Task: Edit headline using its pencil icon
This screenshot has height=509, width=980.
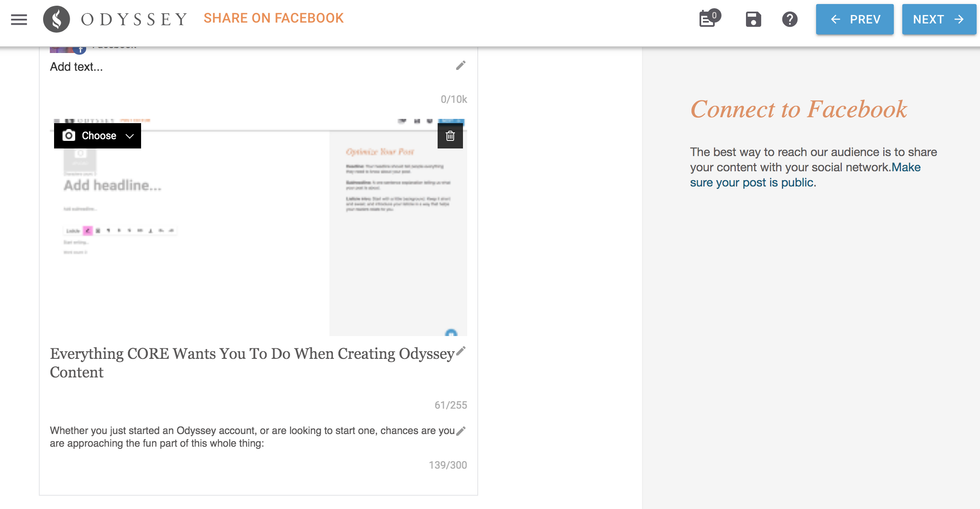Action: tap(461, 352)
